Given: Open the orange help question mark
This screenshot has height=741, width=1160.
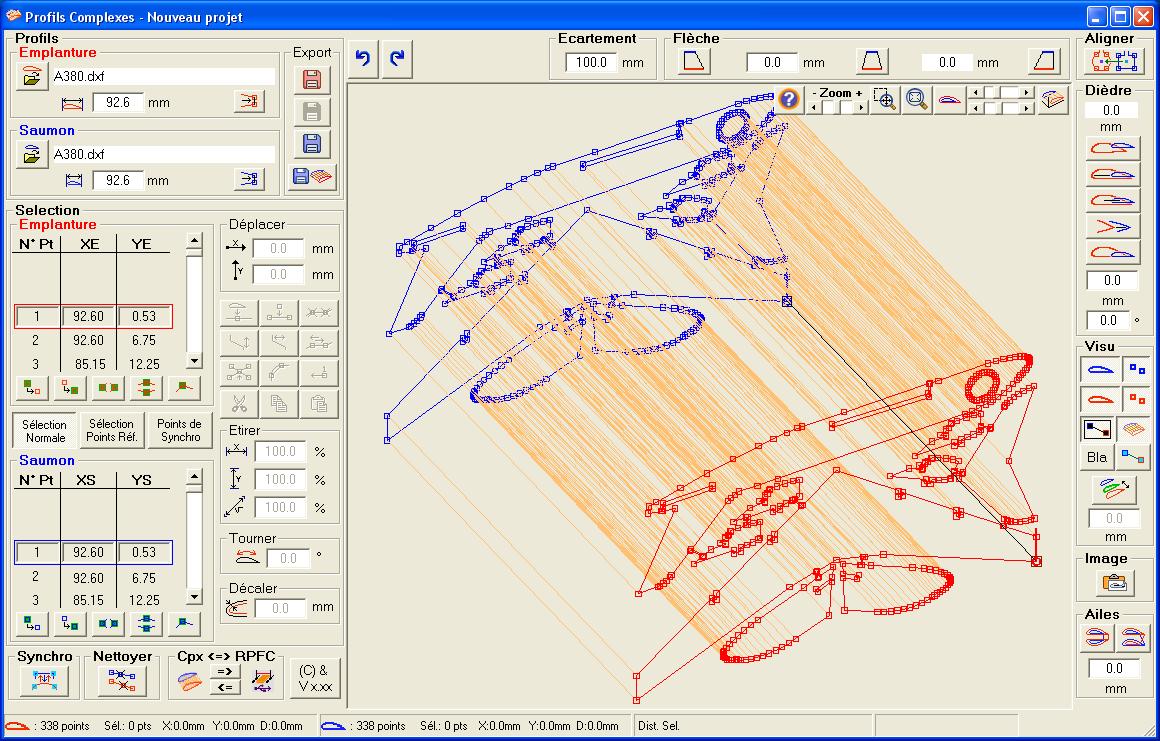Looking at the screenshot, I should click(x=789, y=99).
